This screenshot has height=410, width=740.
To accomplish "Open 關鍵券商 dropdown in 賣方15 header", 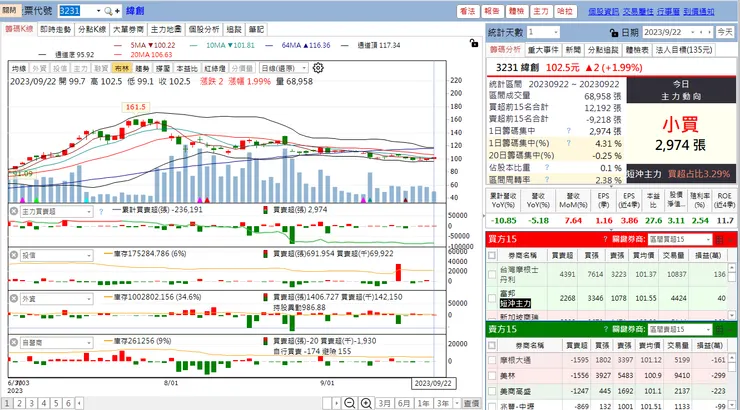I will pos(707,329).
